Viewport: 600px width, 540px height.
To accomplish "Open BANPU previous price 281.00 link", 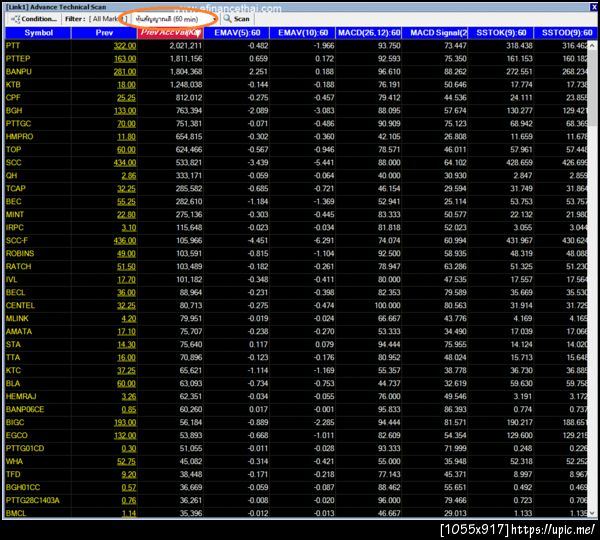I will point(125,72).
